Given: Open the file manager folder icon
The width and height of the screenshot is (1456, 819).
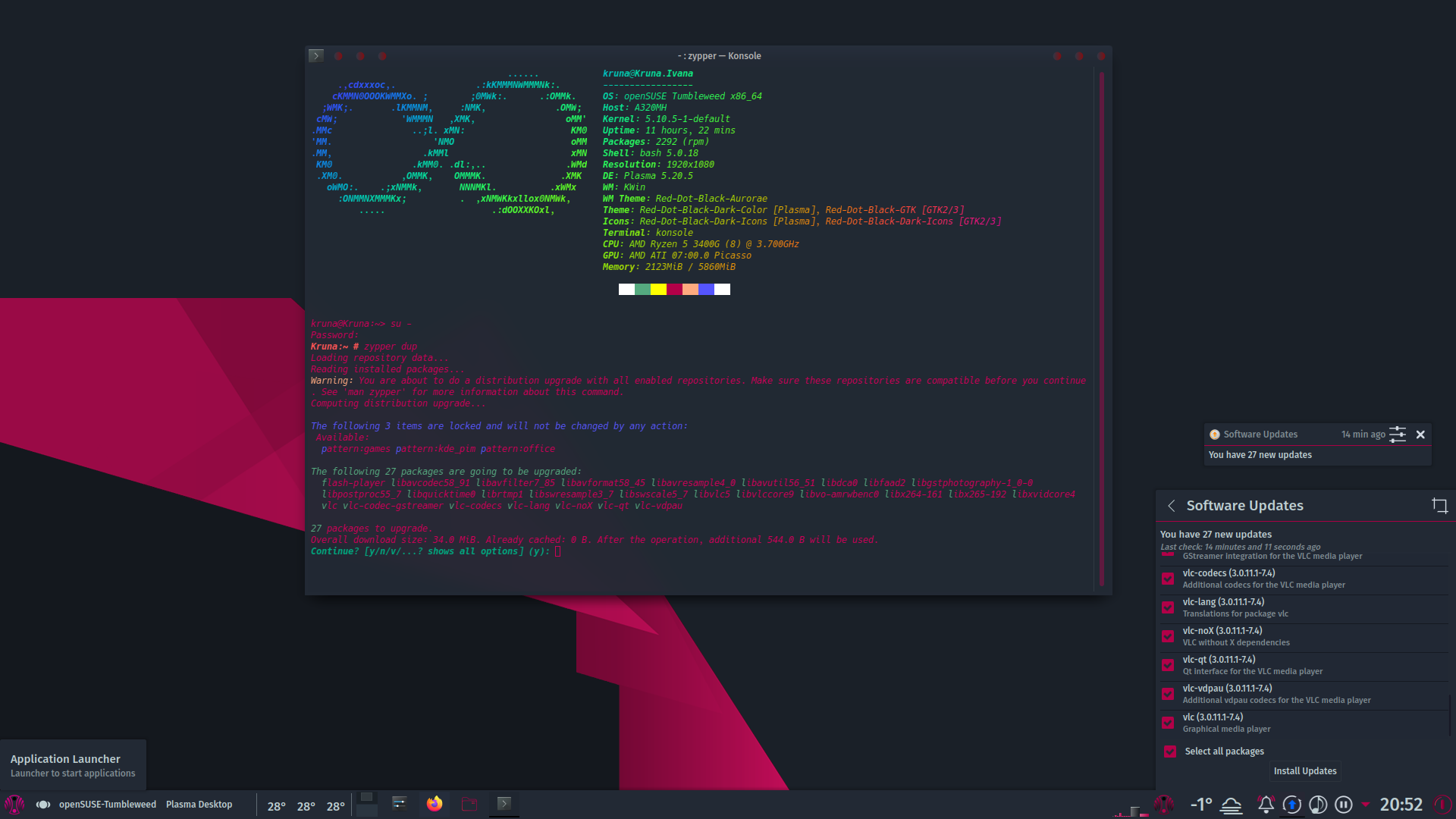Looking at the screenshot, I should (469, 804).
